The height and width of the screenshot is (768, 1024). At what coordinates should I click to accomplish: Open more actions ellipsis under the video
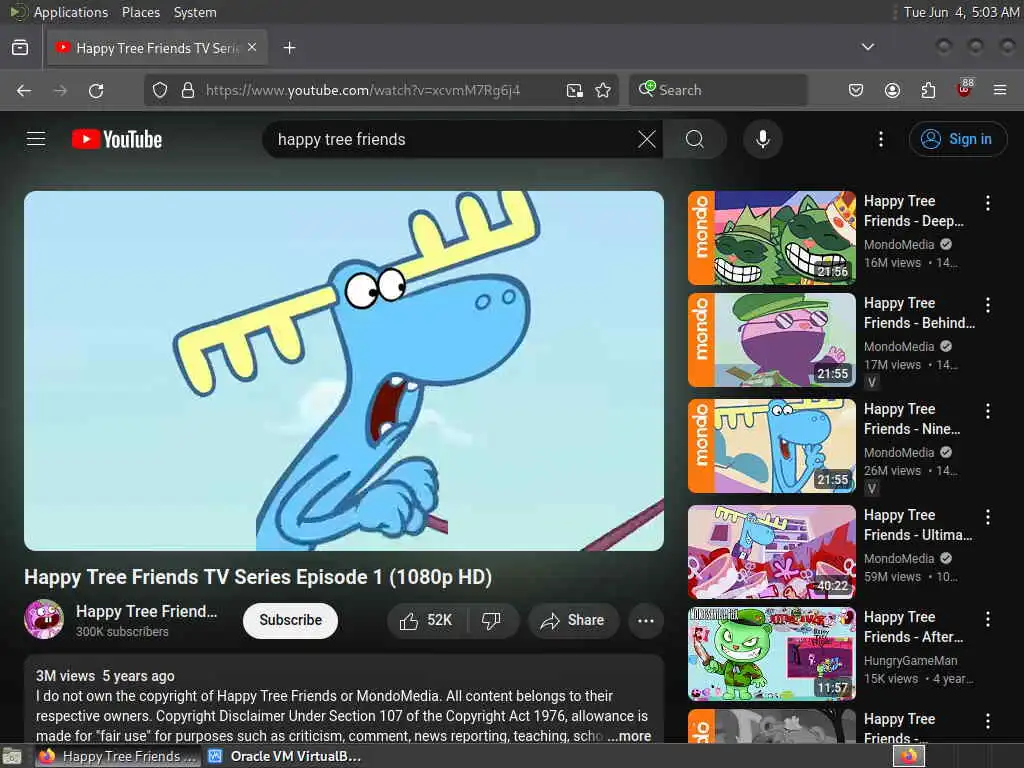645,620
